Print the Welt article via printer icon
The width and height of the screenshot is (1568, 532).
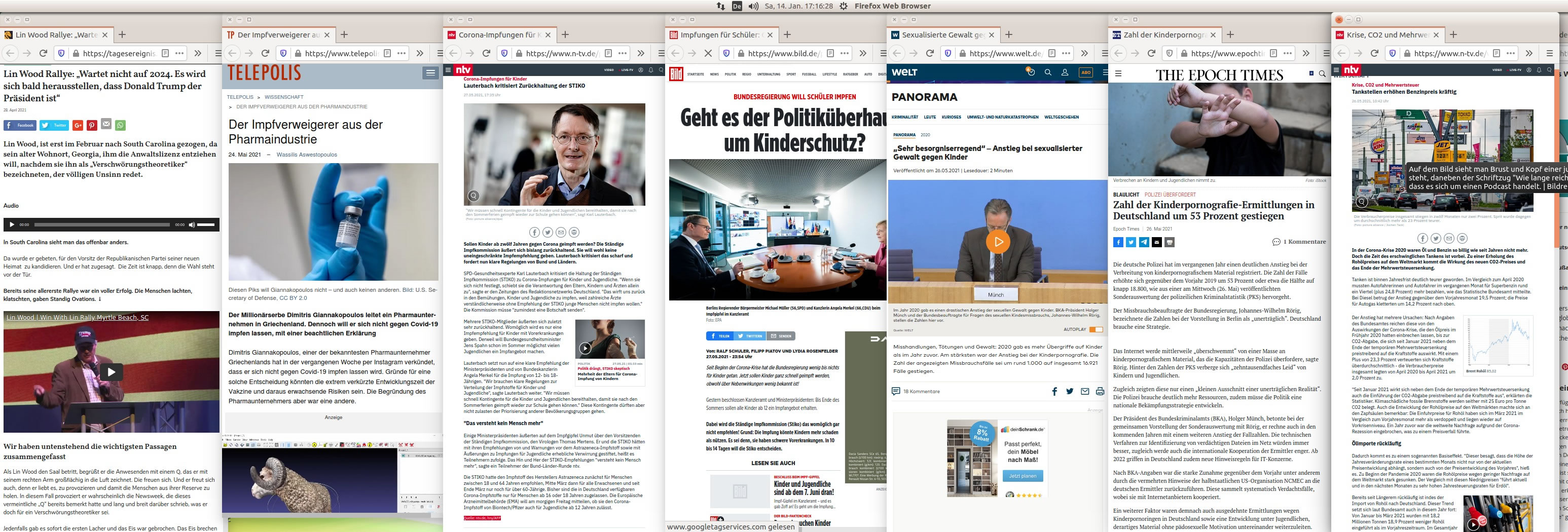tap(1099, 391)
